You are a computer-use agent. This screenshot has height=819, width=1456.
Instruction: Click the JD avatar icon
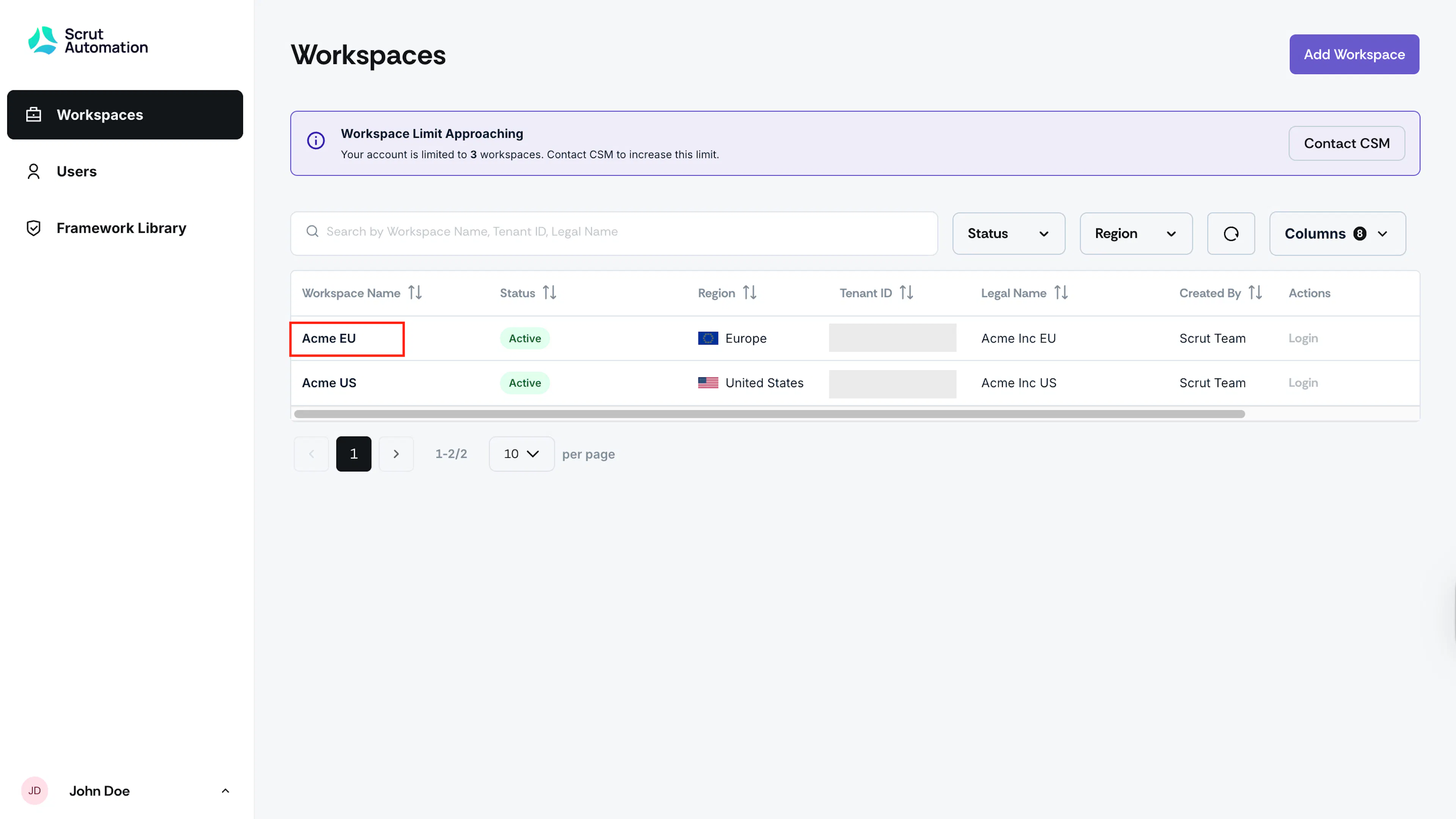35,791
